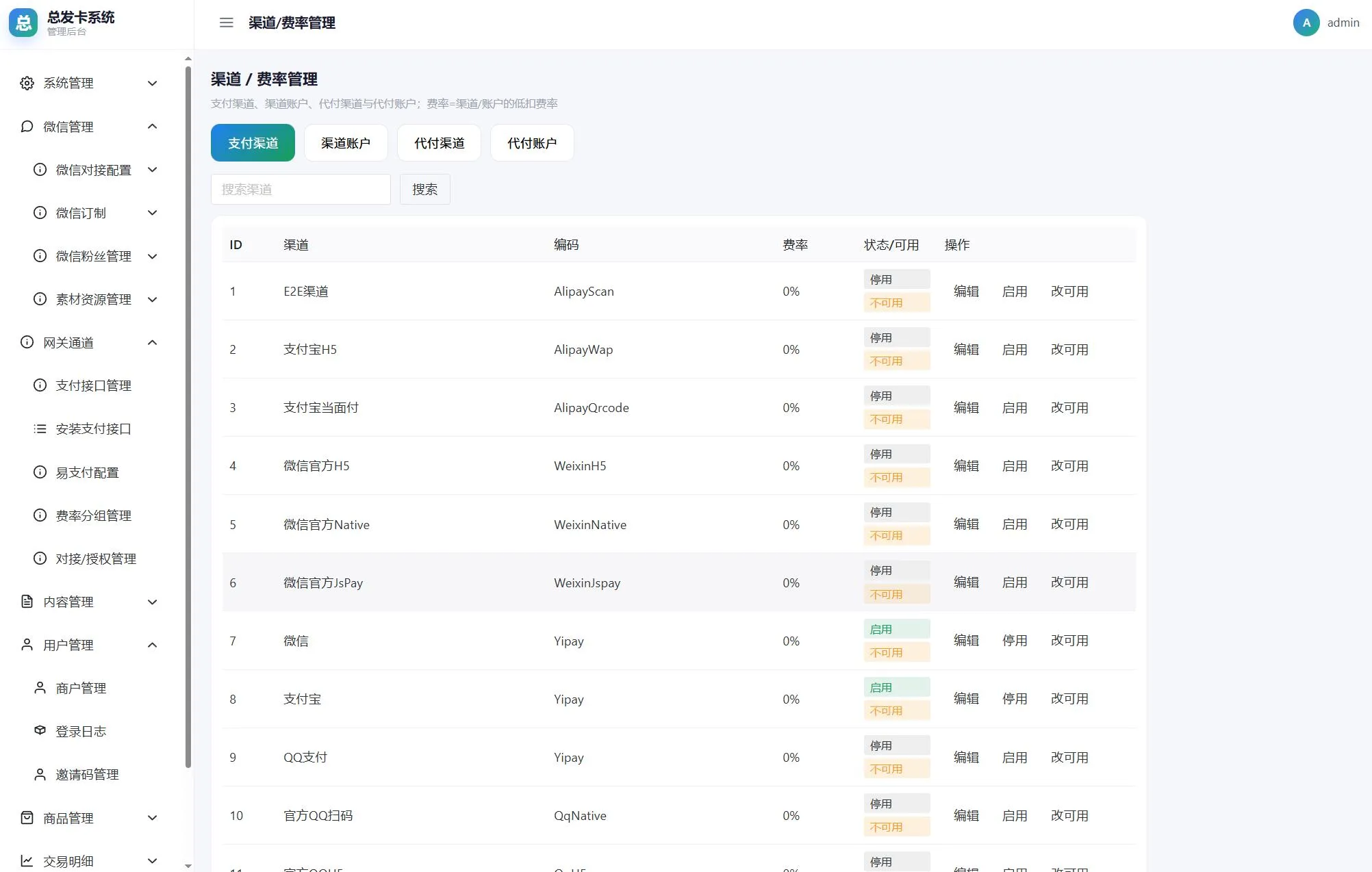Click the list icon beside 安装支付接口

tap(40, 428)
